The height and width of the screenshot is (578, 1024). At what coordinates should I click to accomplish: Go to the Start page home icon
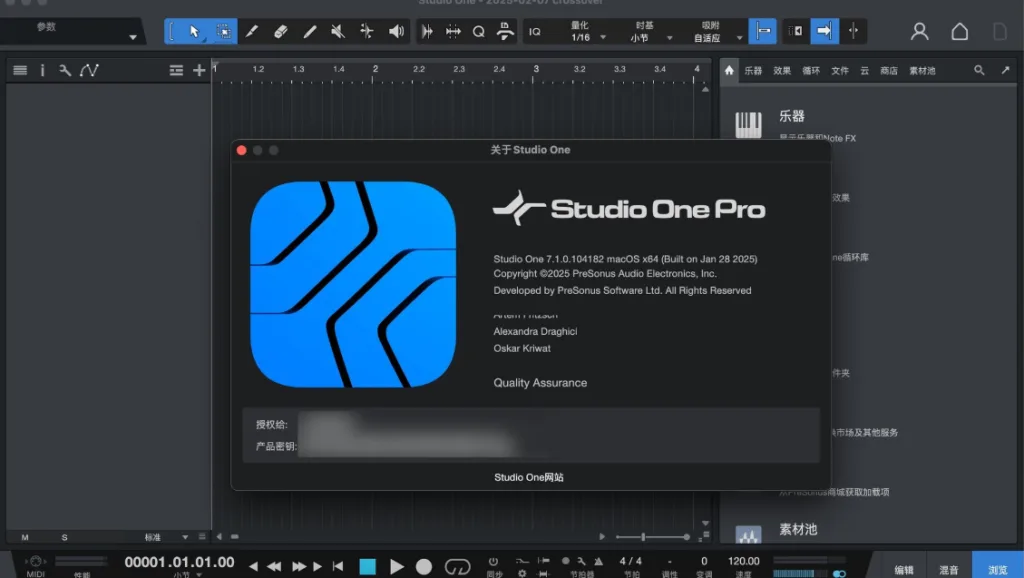pos(959,32)
